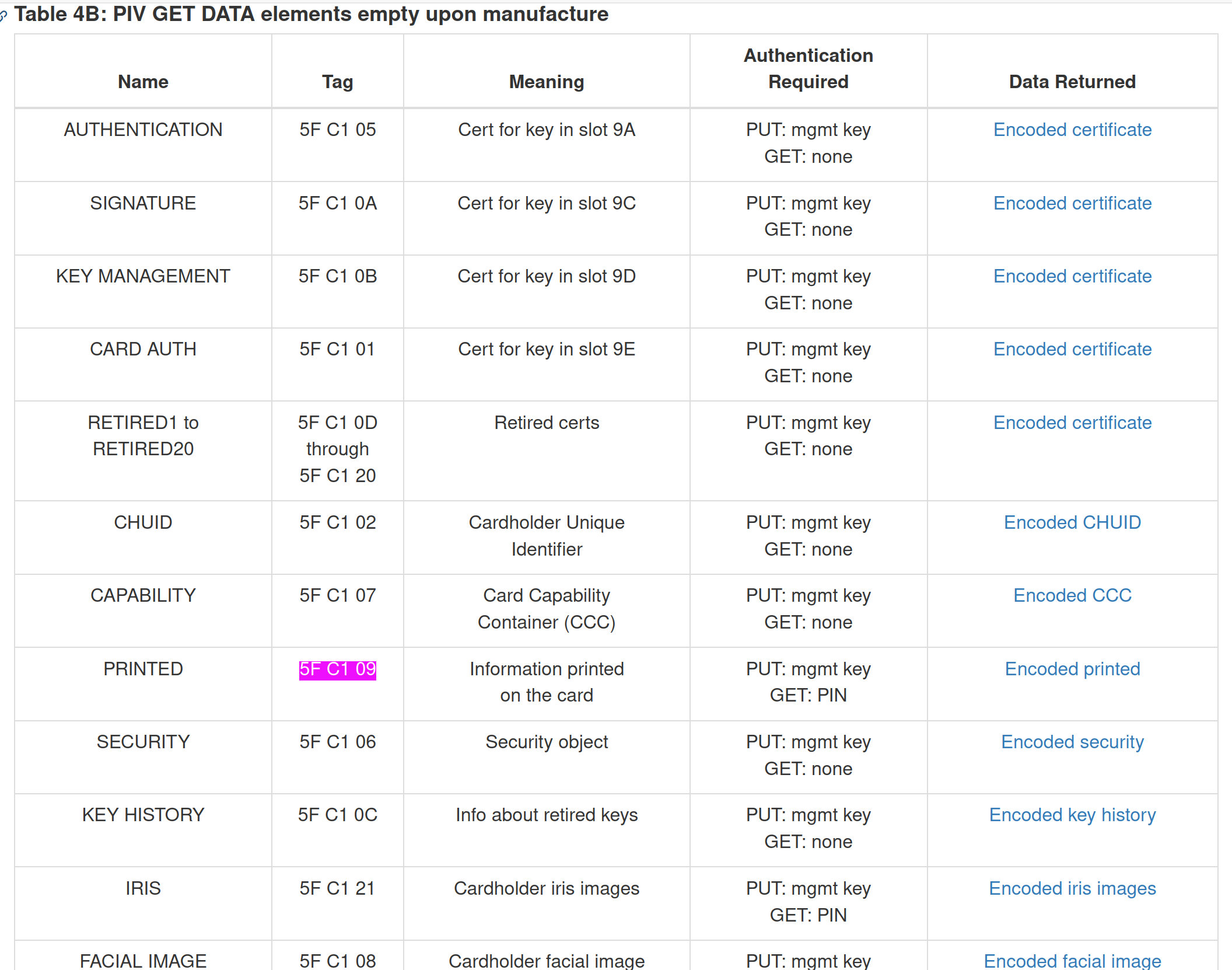Click the Authentication Required column header

[808, 69]
